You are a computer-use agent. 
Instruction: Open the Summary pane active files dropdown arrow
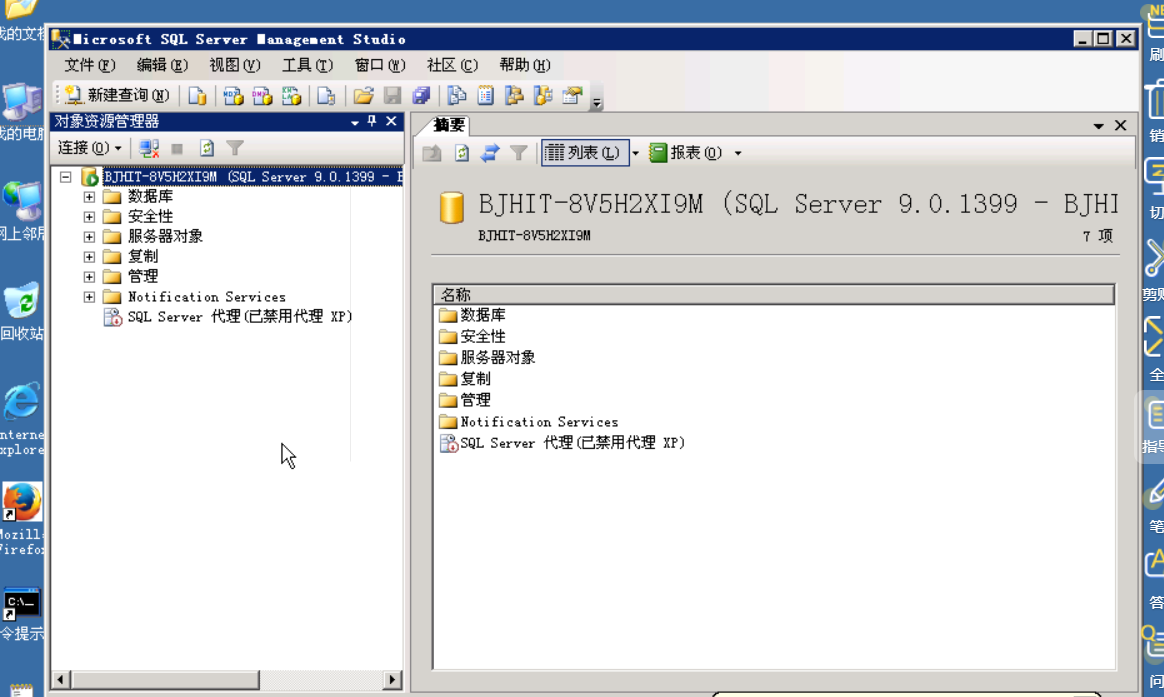(1099, 126)
